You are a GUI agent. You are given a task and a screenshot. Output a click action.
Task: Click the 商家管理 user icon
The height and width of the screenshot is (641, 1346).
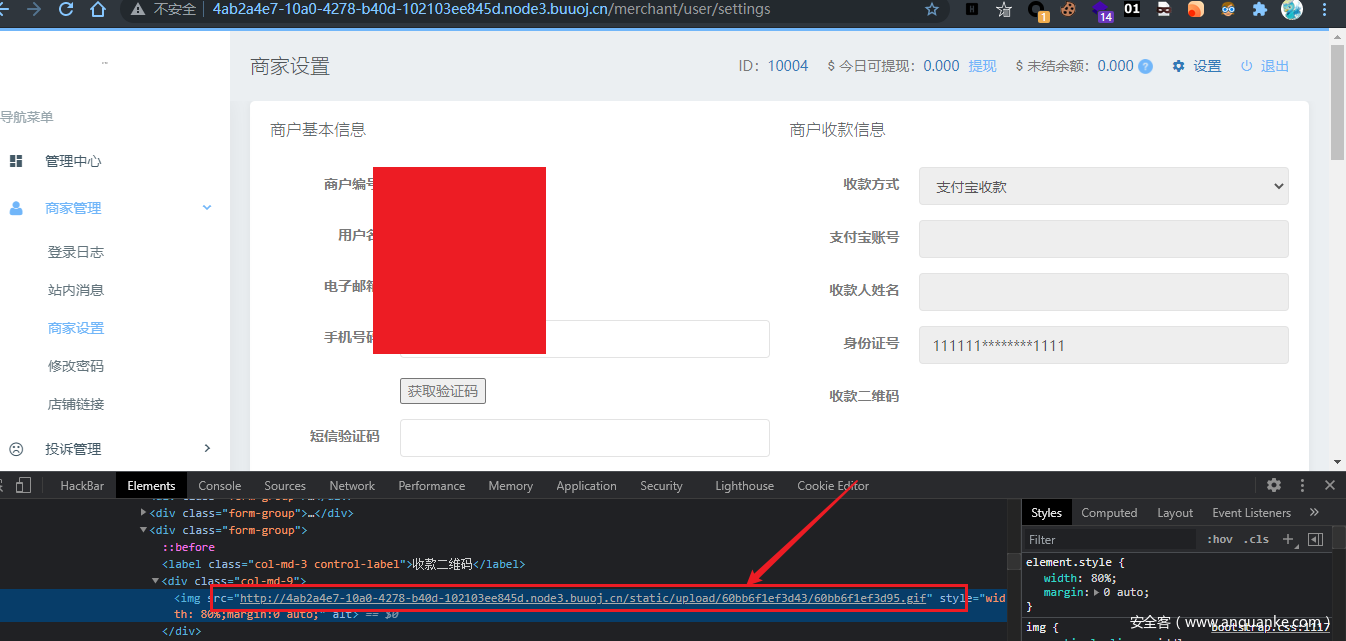point(16,208)
